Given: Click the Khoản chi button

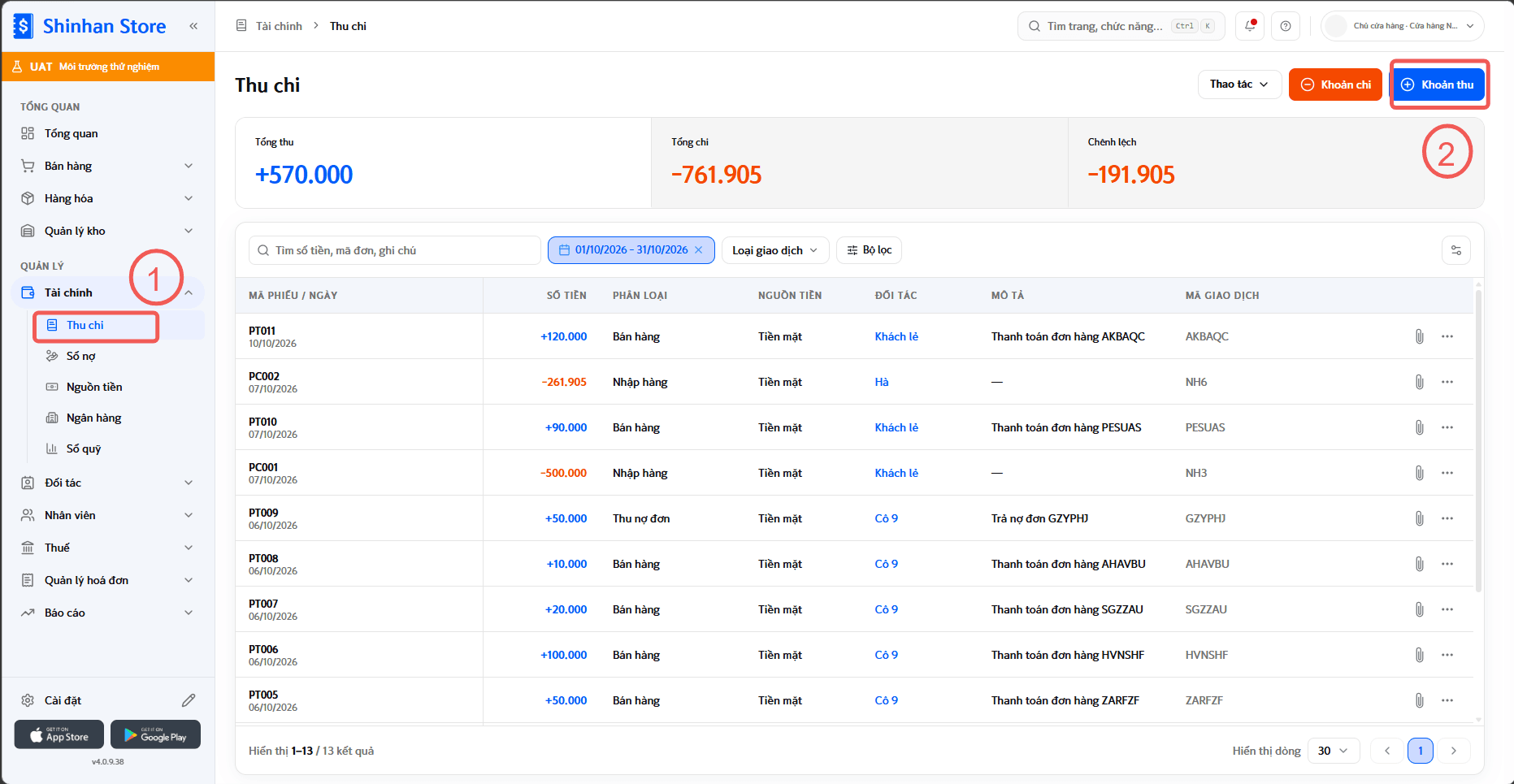Looking at the screenshot, I should click(x=1335, y=84).
